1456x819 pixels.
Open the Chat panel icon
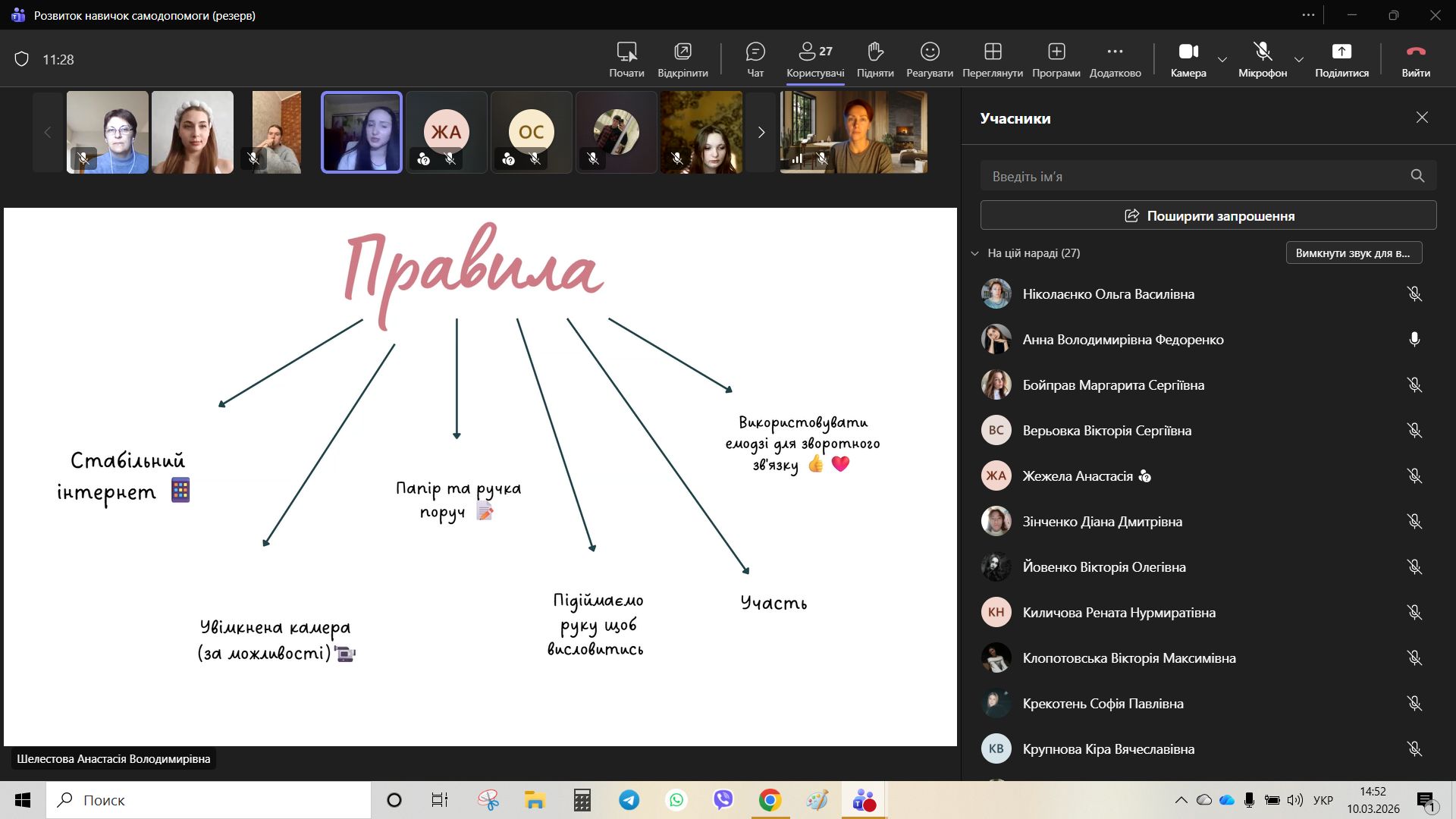[x=755, y=52]
